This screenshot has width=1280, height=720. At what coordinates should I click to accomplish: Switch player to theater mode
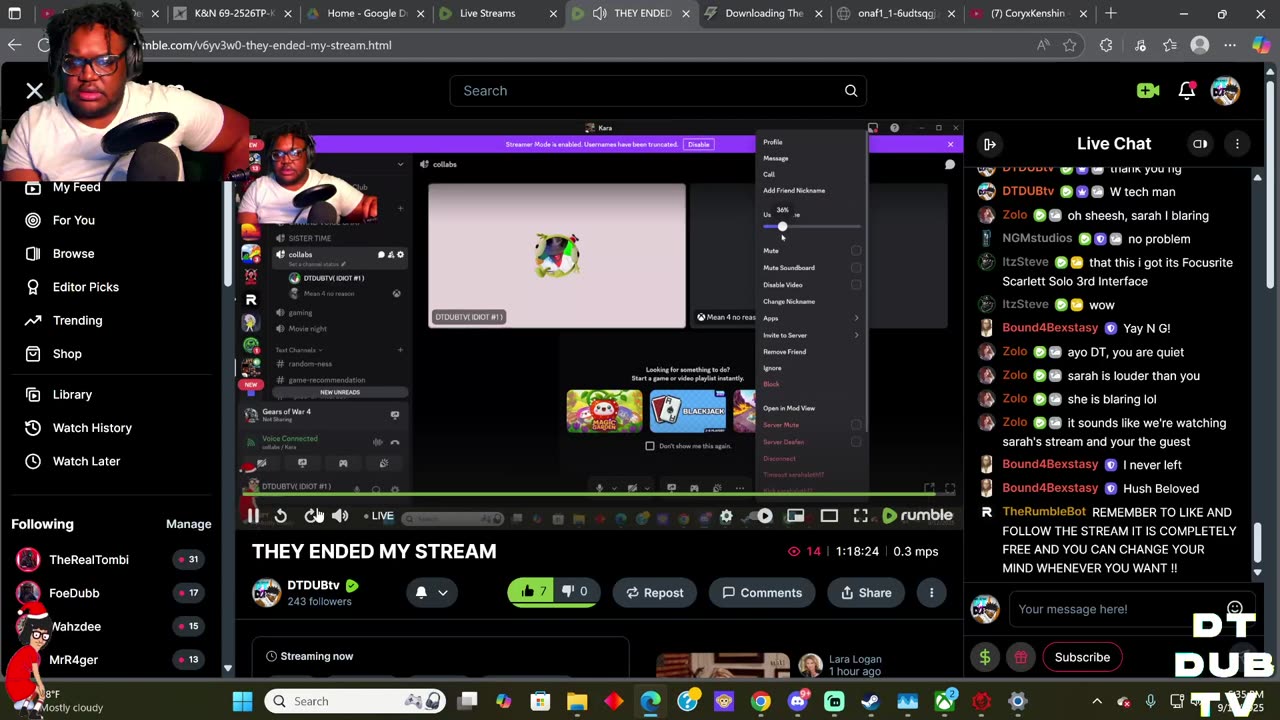click(829, 516)
